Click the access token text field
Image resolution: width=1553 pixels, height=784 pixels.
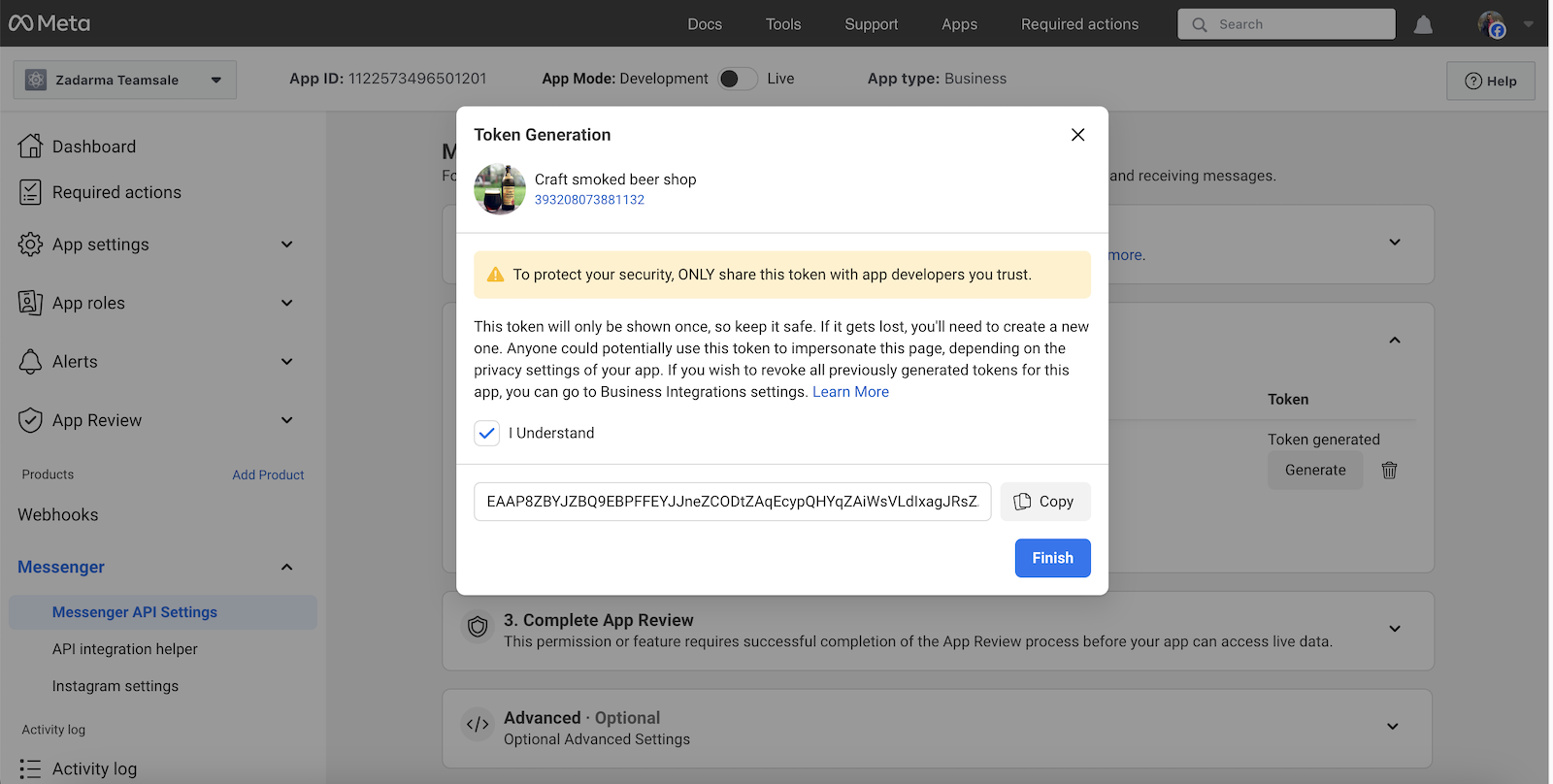pyautogui.click(x=732, y=502)
